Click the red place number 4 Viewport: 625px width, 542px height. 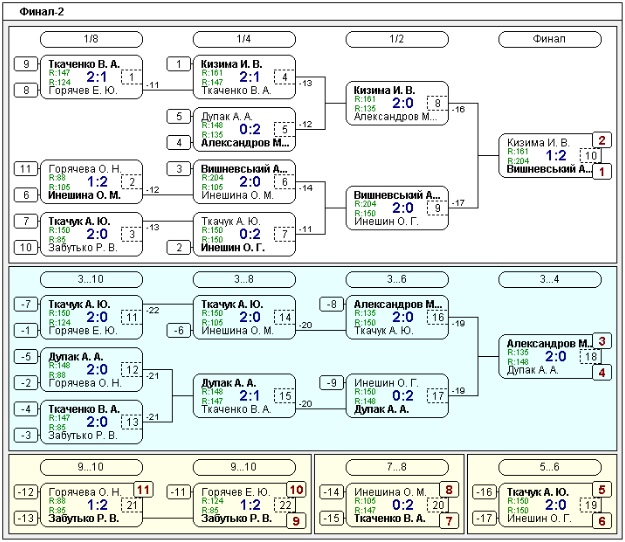(x=602, y=373)
